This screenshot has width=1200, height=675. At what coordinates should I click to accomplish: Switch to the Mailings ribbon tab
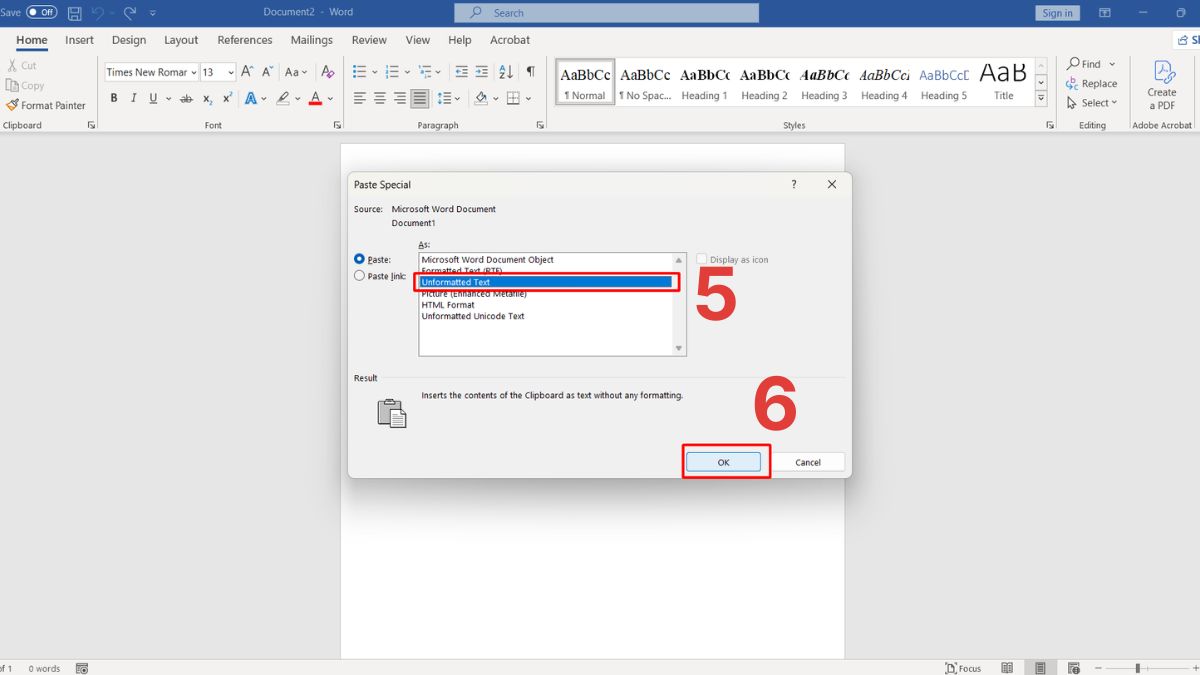pos(311,40)
